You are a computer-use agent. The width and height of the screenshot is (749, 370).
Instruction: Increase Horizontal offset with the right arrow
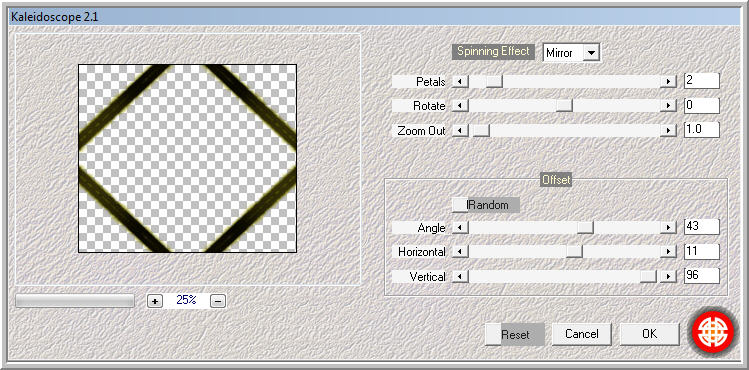click(669, 252)
